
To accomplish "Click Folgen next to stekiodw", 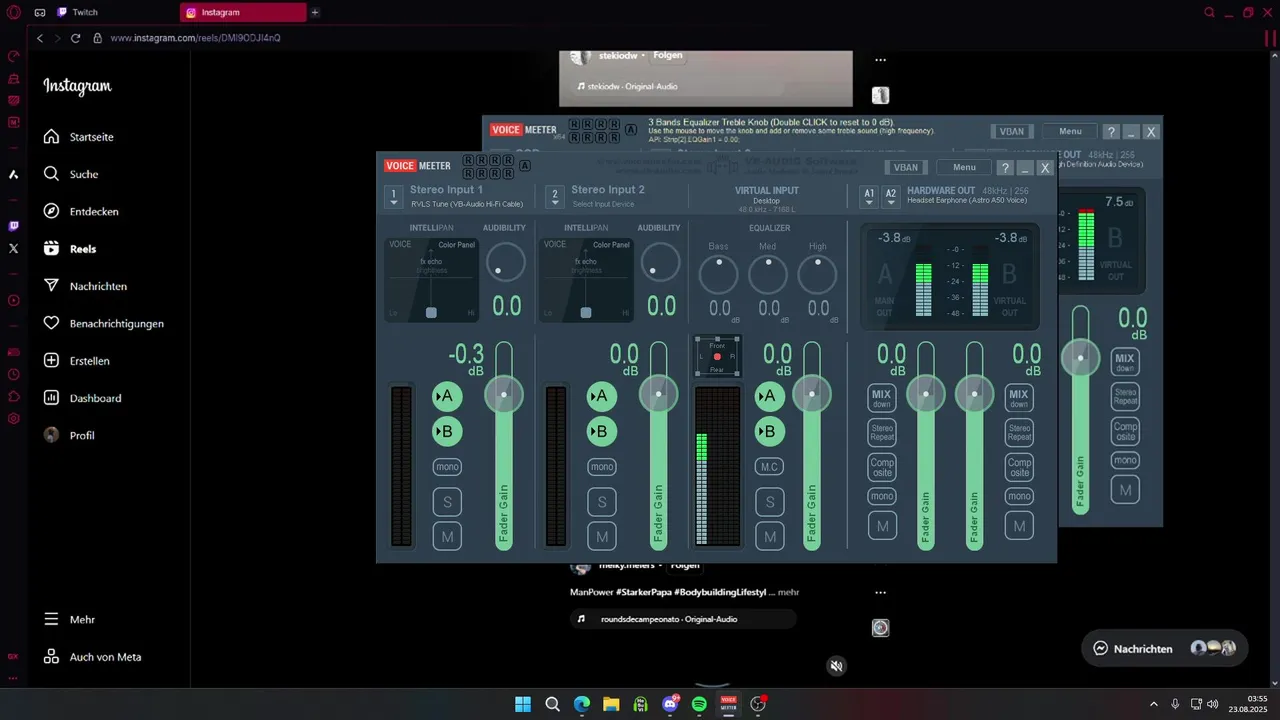I will click(x=668, y=56).
